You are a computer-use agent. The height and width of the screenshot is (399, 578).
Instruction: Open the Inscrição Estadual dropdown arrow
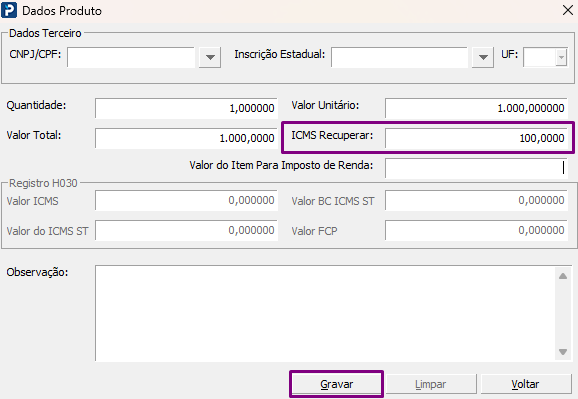coord(483,57)
